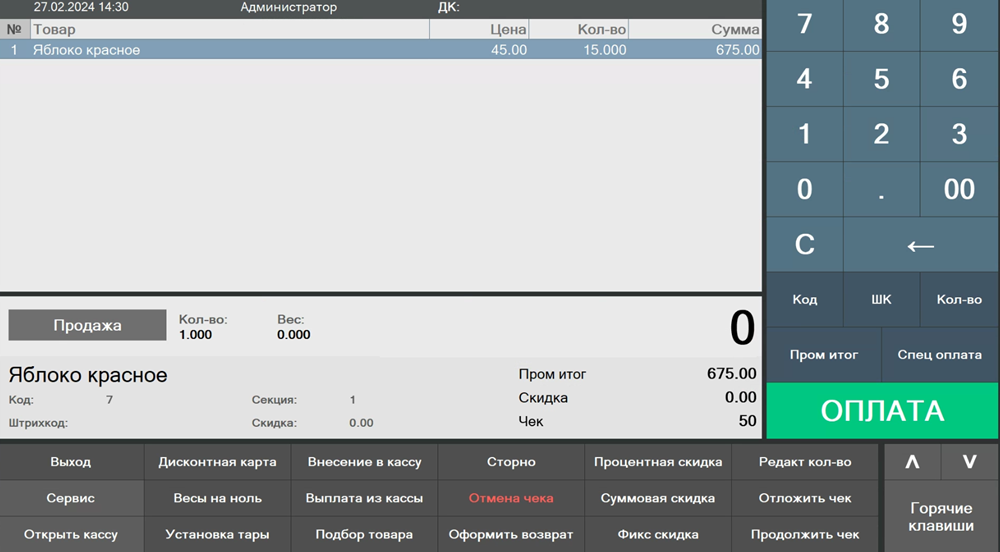Tap digit 3 on the numeric keypad
1000x552 pixels.
point(959,134)
